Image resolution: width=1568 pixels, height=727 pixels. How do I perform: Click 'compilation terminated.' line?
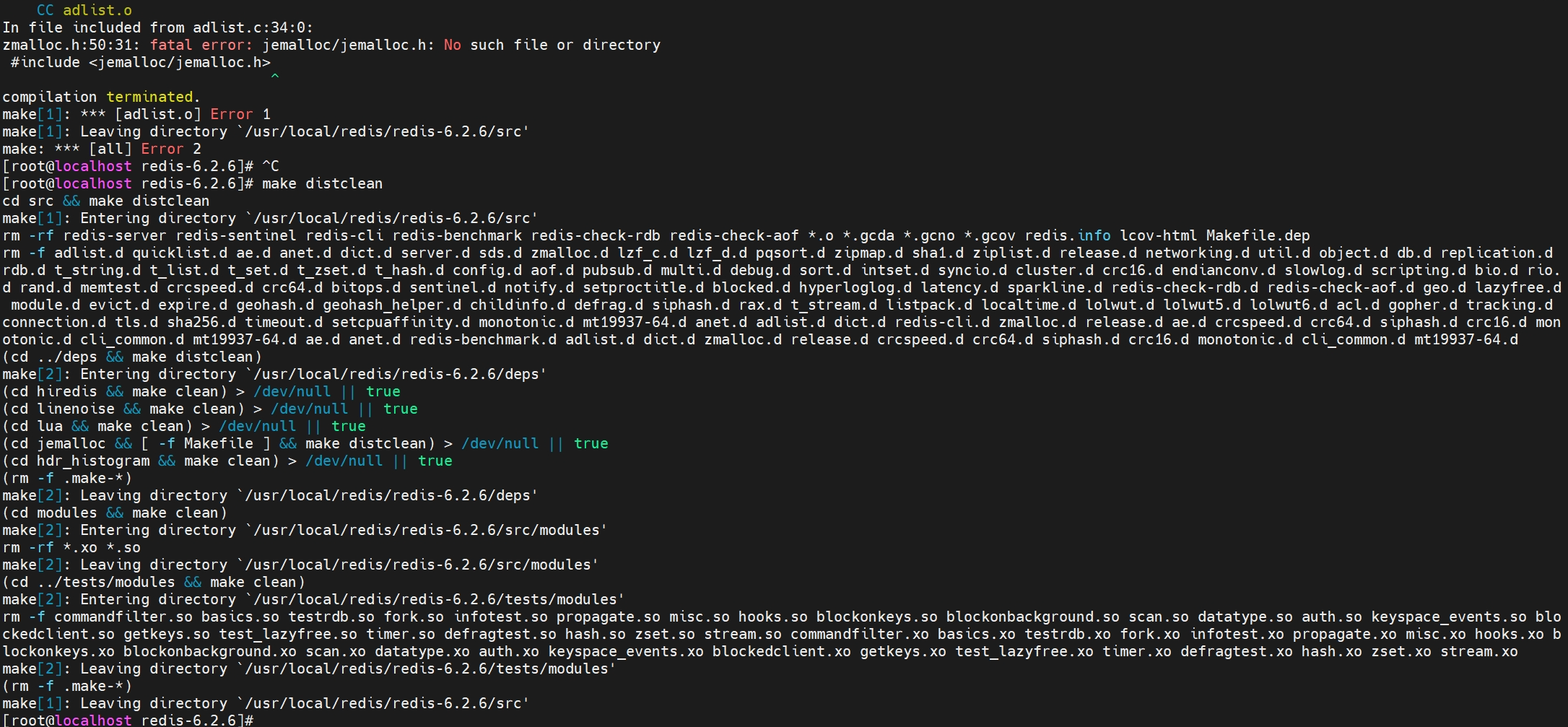coord(101,97)
